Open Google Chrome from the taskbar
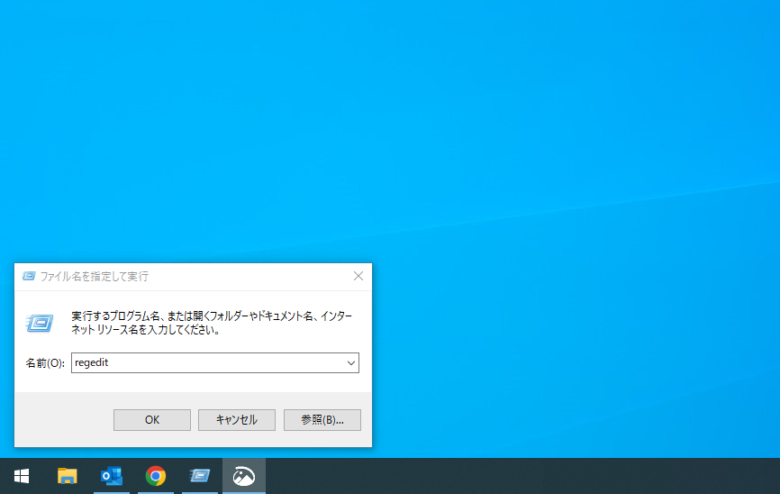This screenshot has height=494, width=780. coord(156,476)
